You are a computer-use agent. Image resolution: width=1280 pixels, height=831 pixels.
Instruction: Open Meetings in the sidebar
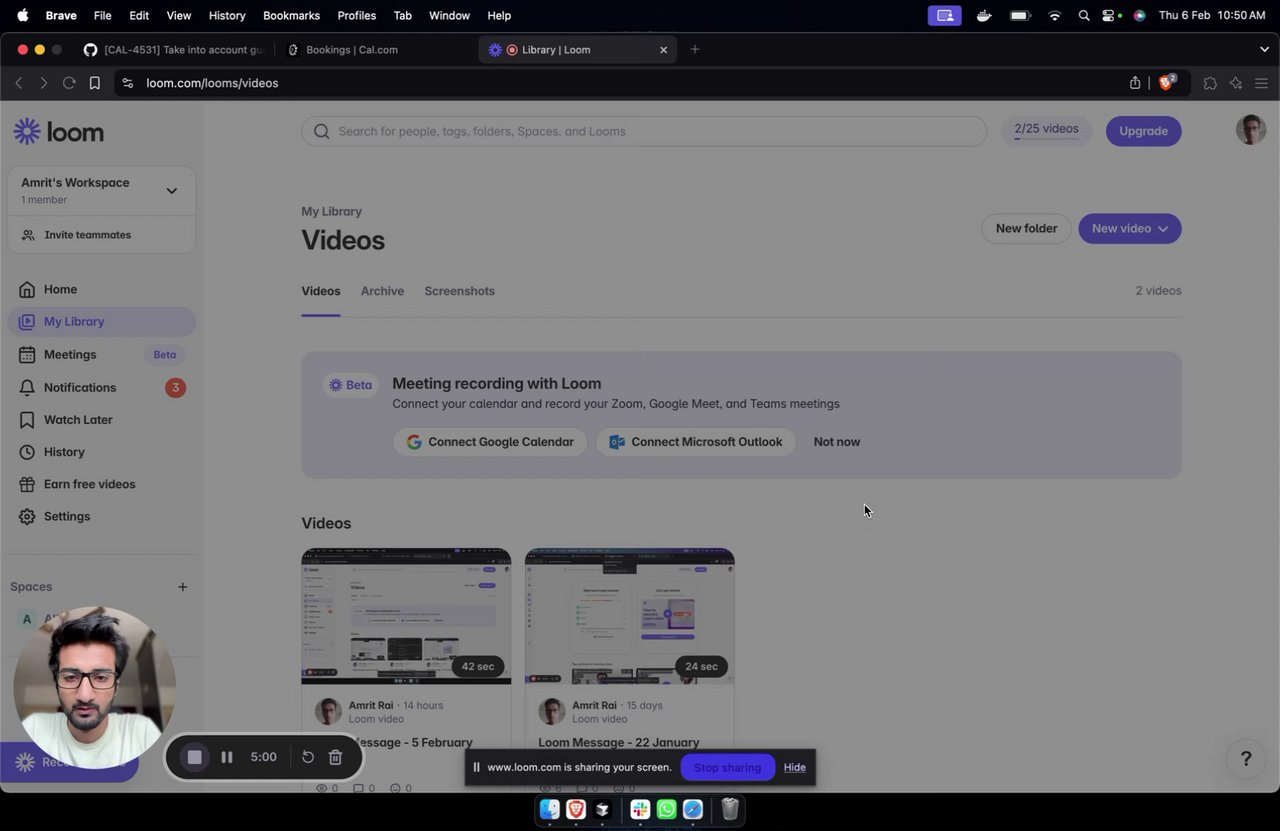[70, 354]
